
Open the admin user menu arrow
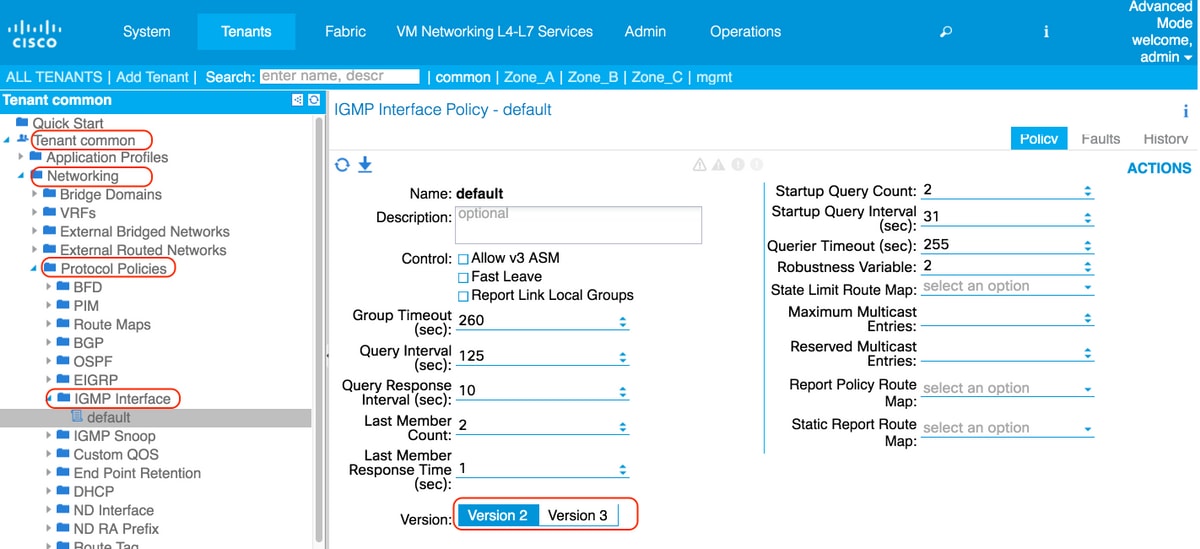tap(1187, 58)
